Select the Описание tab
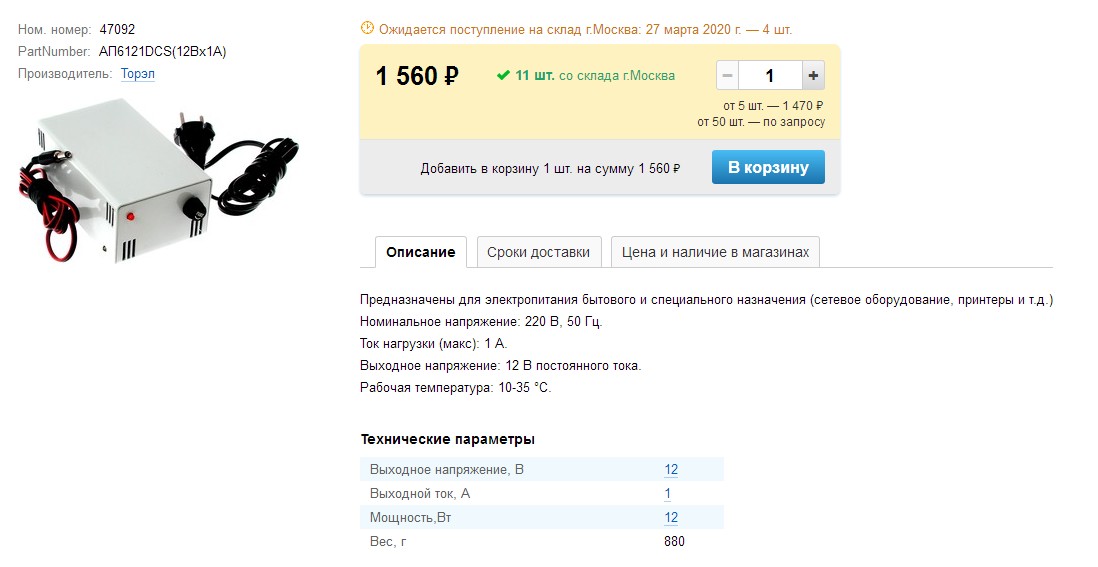The width and height of the screenshot is (1098, 567). pos(421,252)
